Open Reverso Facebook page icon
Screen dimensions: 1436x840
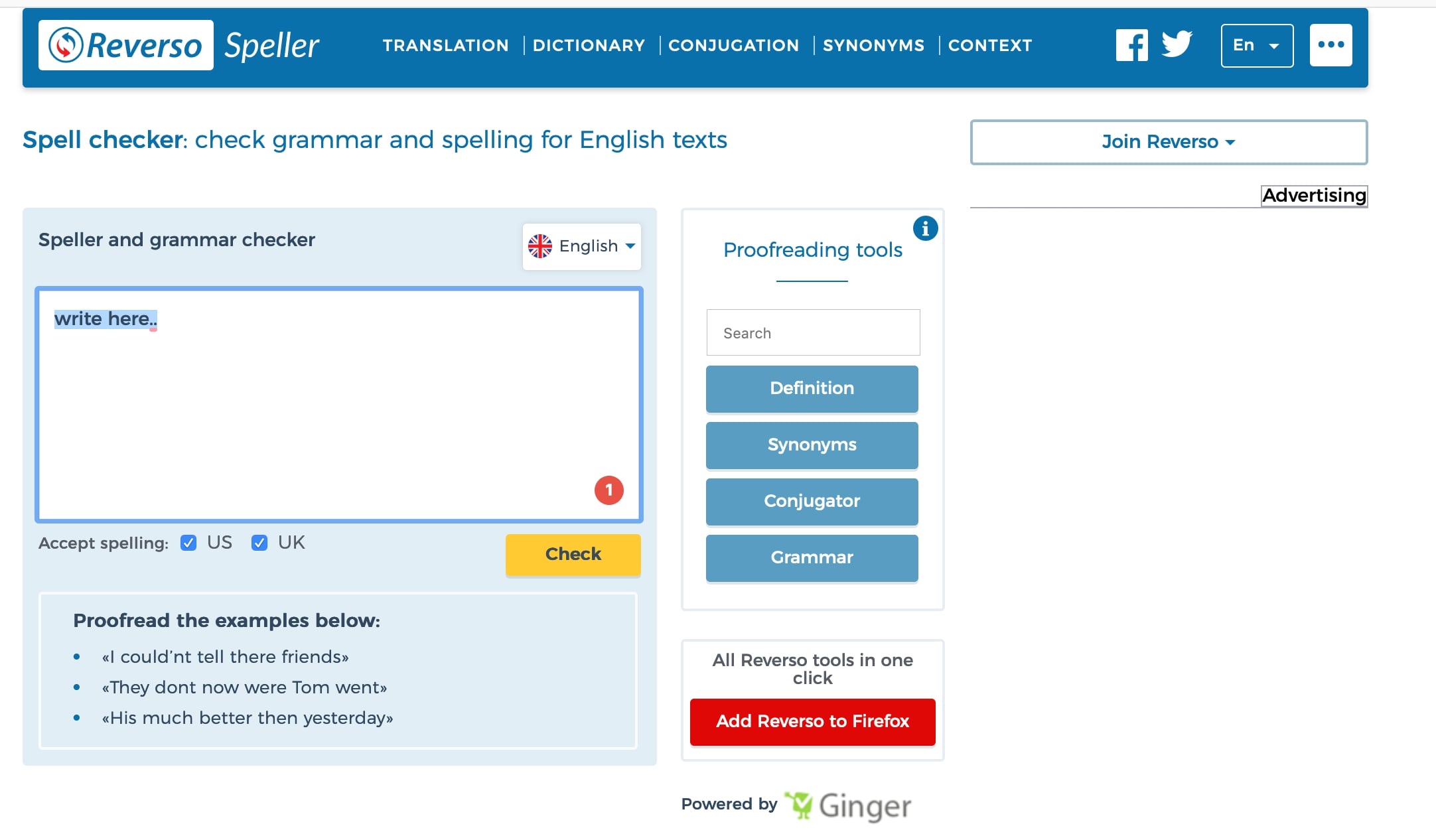coord(1132,45)
